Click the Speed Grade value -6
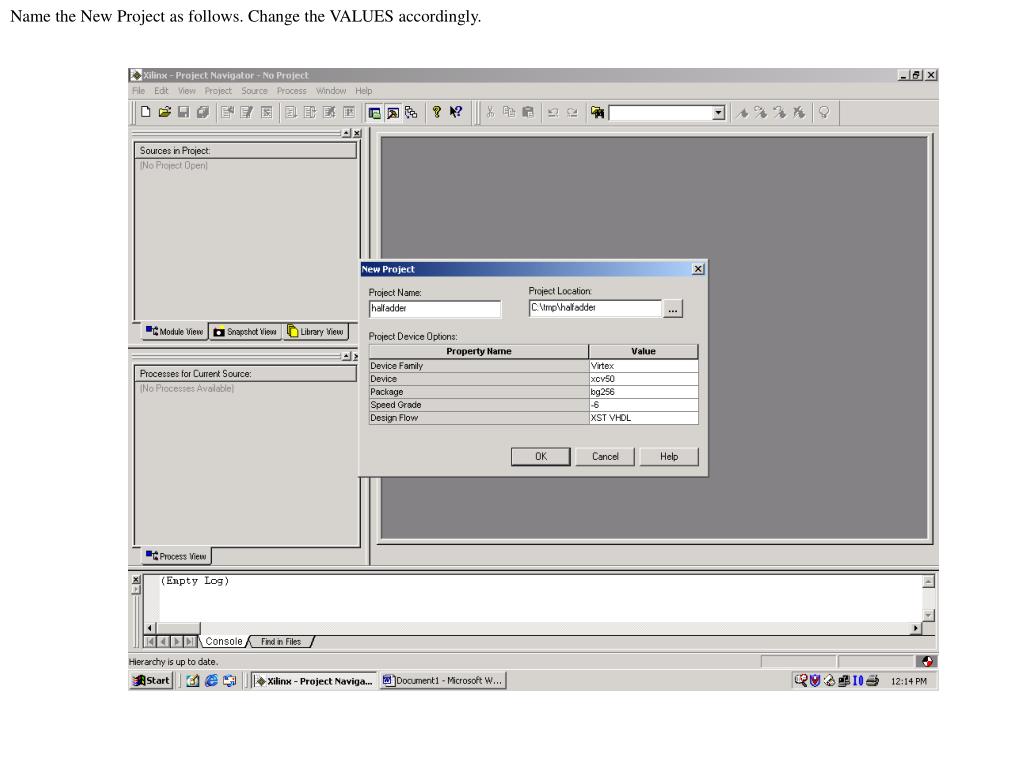This screenshot has height=768, width=1024. click(x=643, y=405)
